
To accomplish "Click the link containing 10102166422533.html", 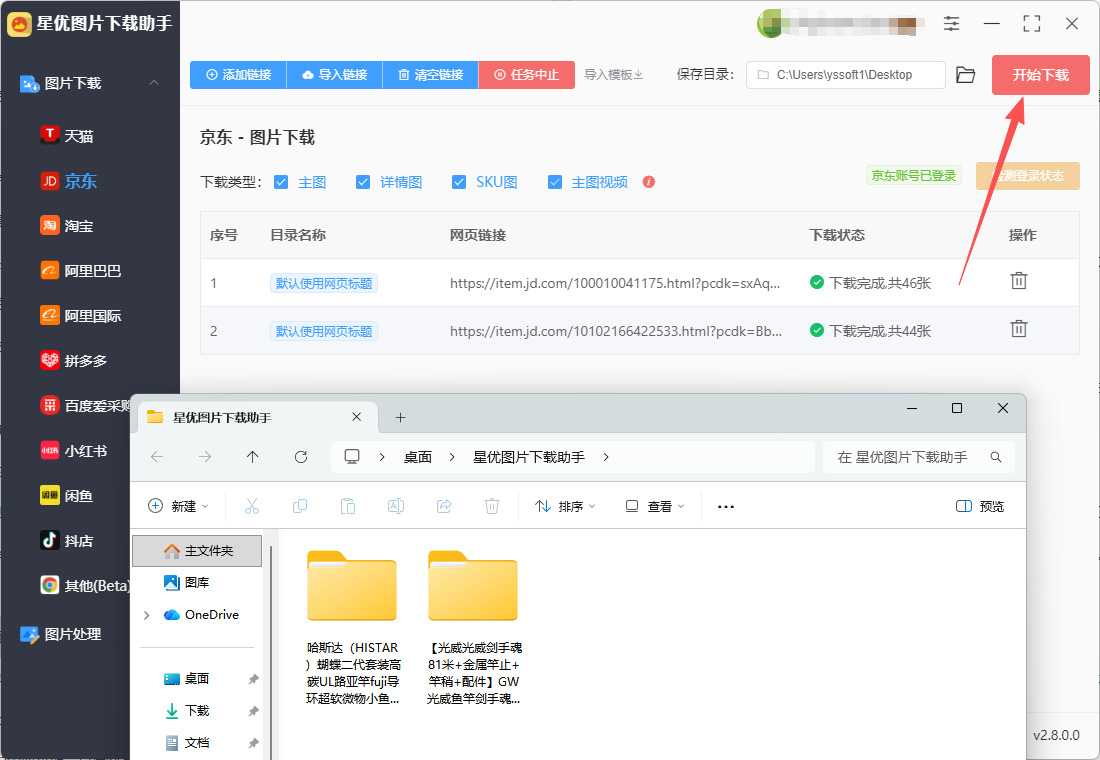I will coord(616,331).
